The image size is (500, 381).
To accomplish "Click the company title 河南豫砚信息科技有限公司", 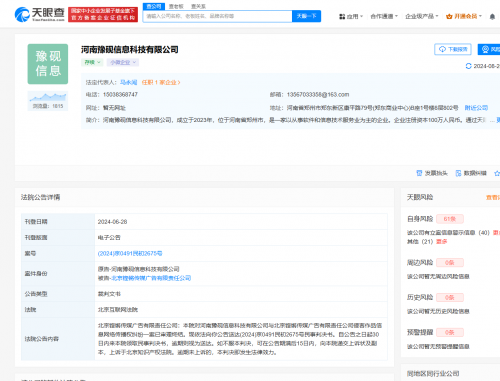I will coord(130,50).
